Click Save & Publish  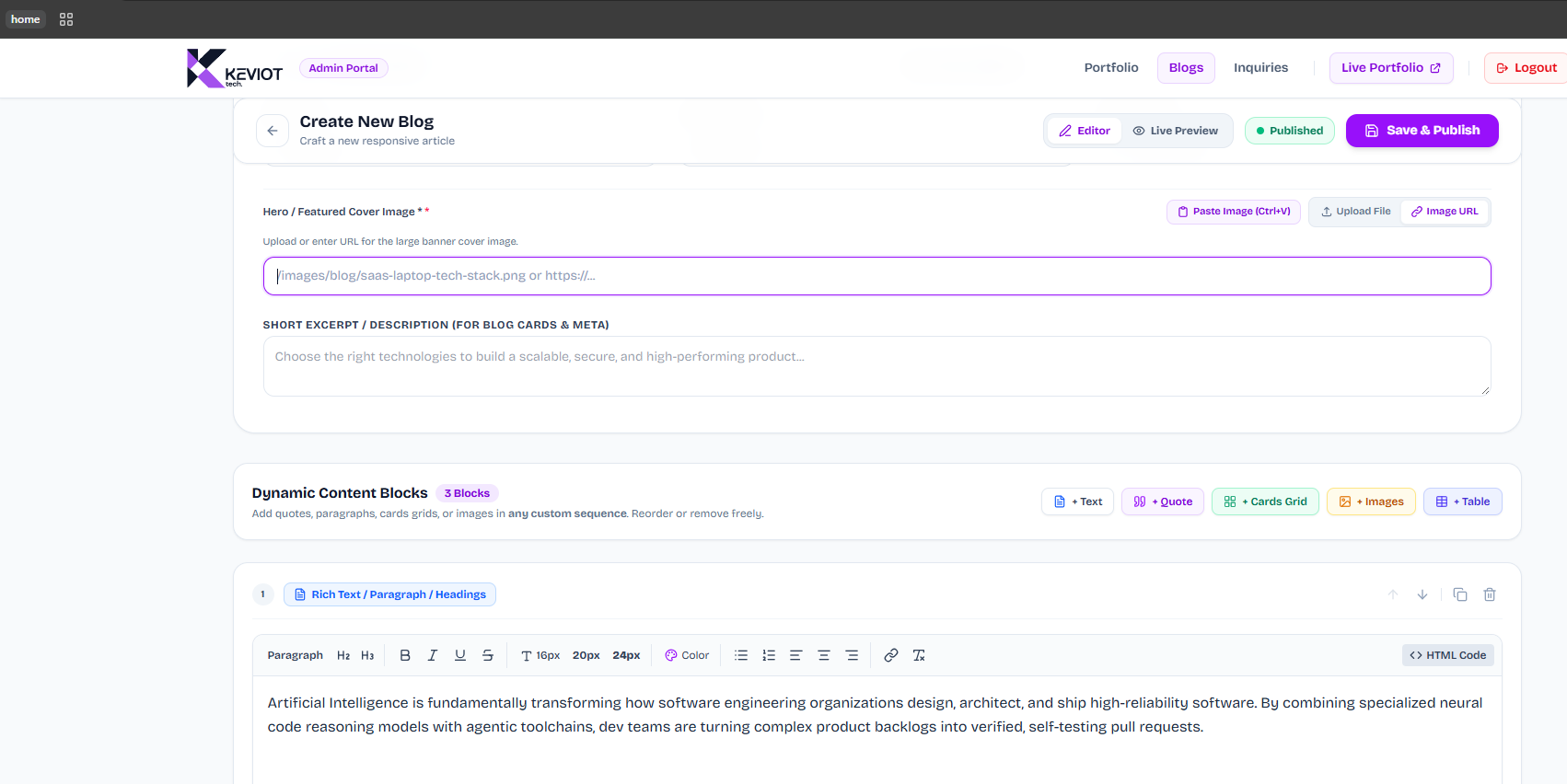pos(1422,131)
